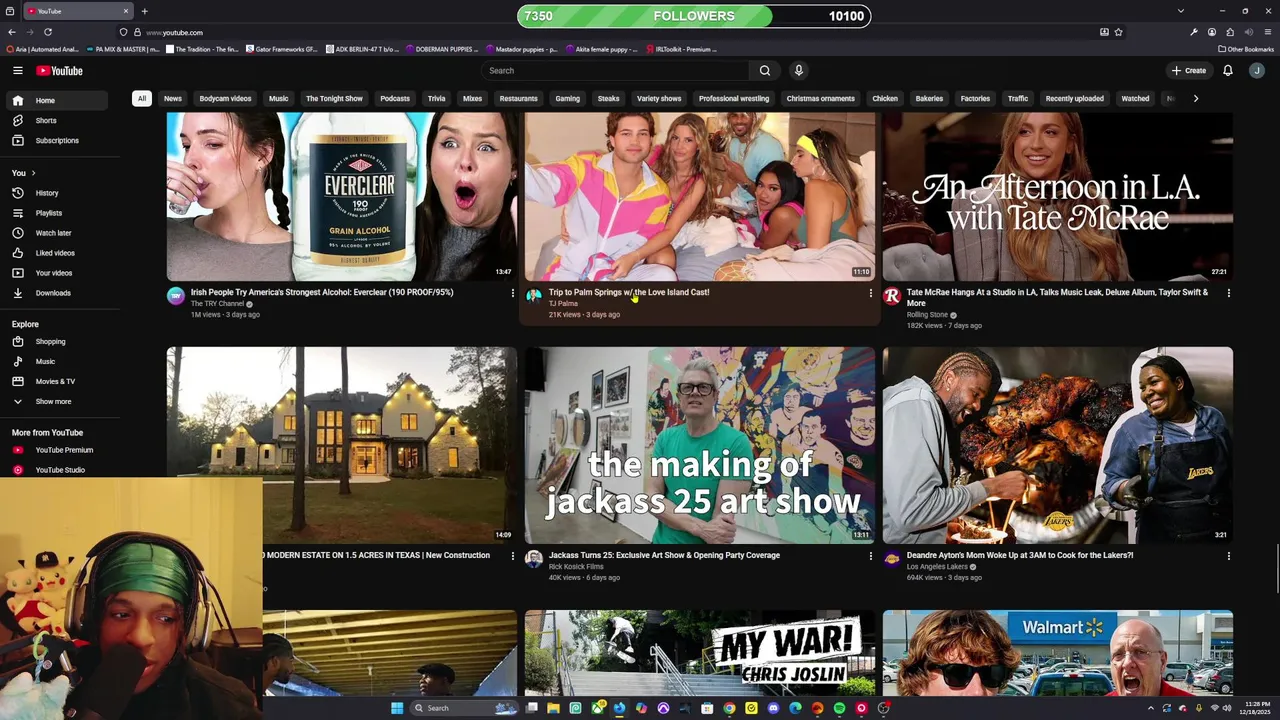
Task: Expand Show more under Explore
Action: click(55, 401)
